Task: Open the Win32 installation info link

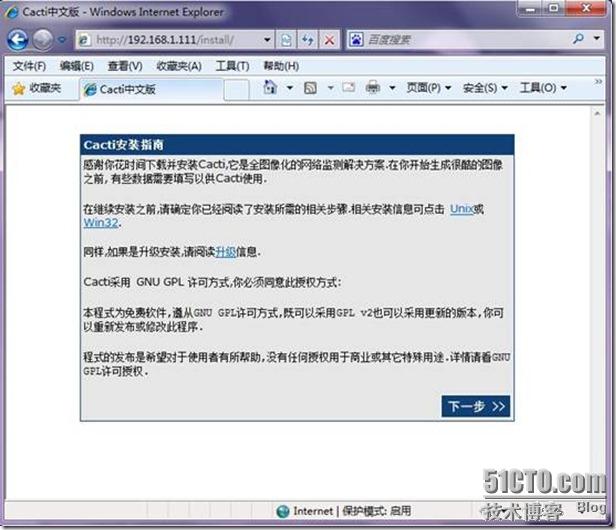Action: (x=101, y=223)
